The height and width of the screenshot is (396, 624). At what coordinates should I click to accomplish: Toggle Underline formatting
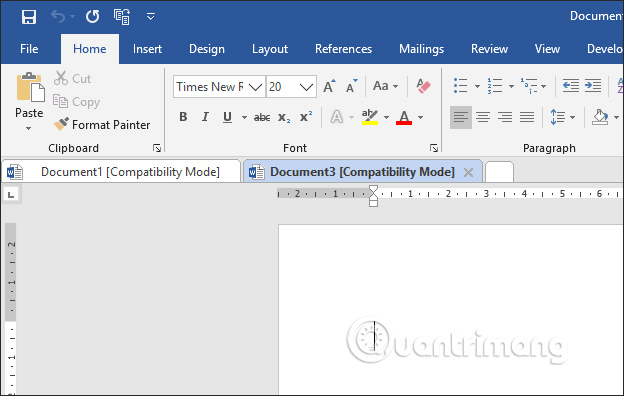[227, 117]
